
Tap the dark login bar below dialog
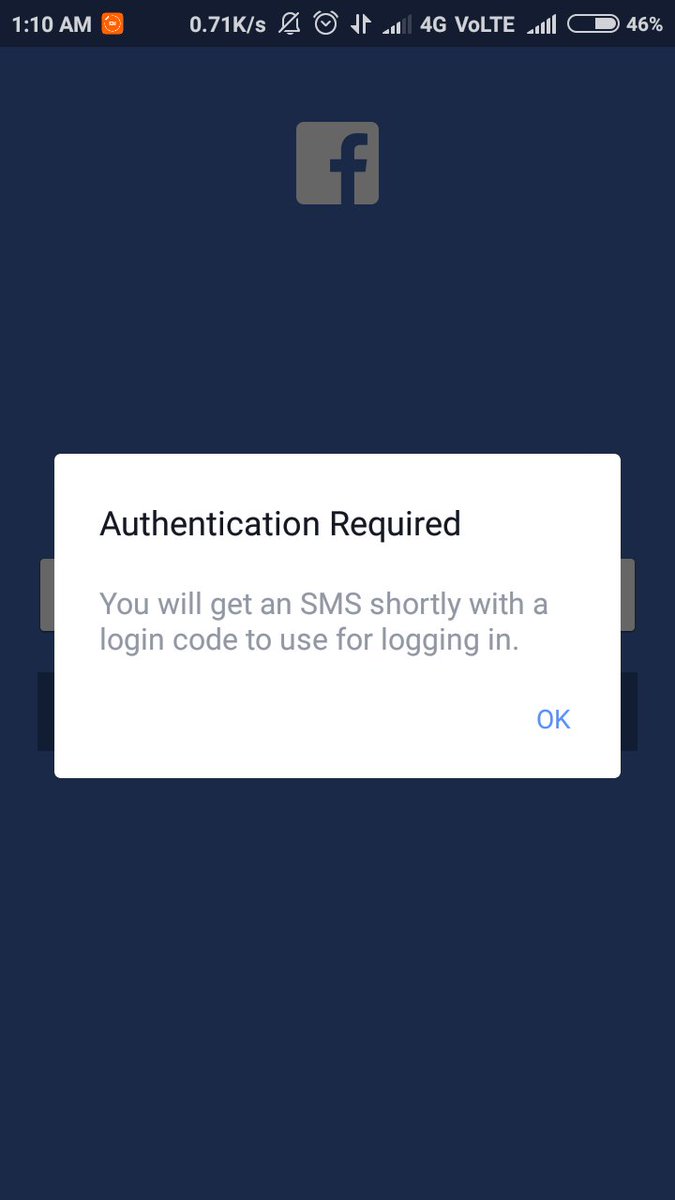coord(337,763)
